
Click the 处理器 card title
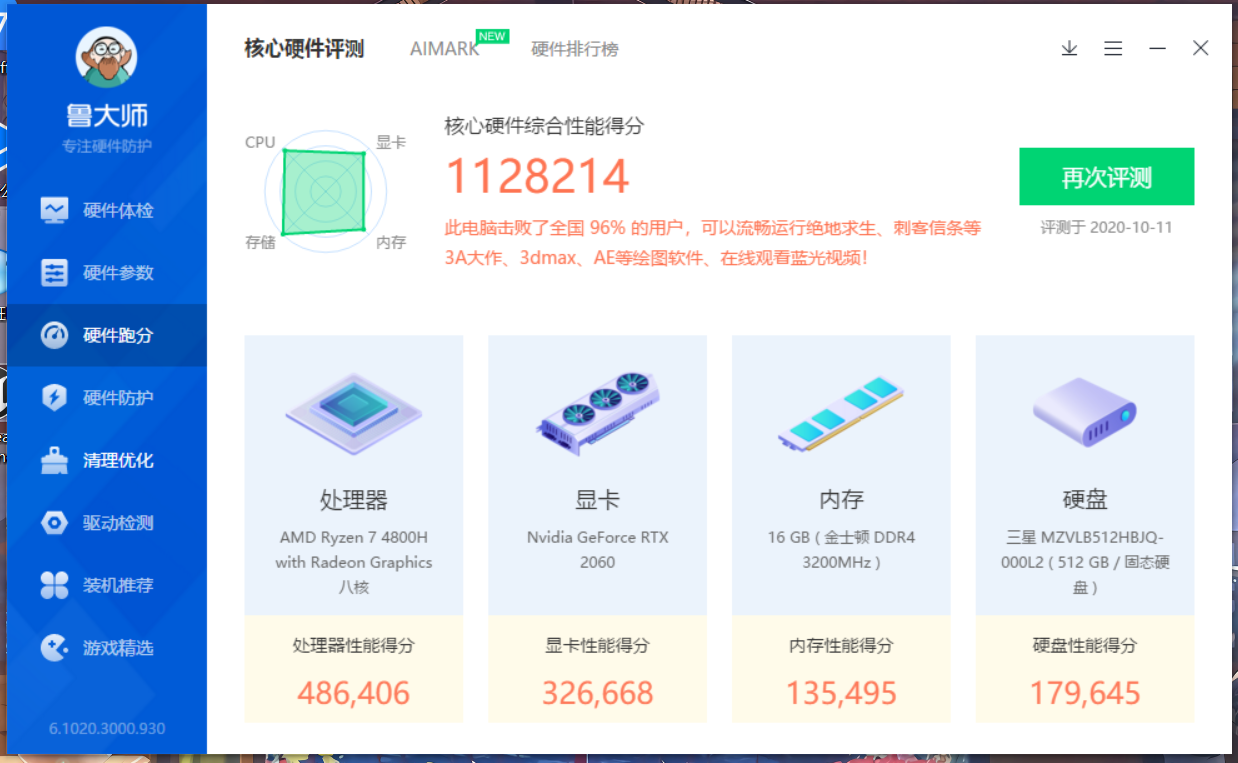click(x=354, y=500)
